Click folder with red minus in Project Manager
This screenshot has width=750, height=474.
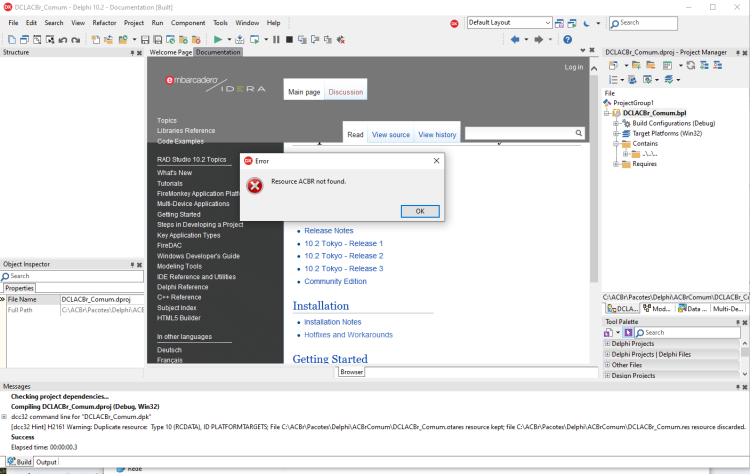[x=651, y=65]
